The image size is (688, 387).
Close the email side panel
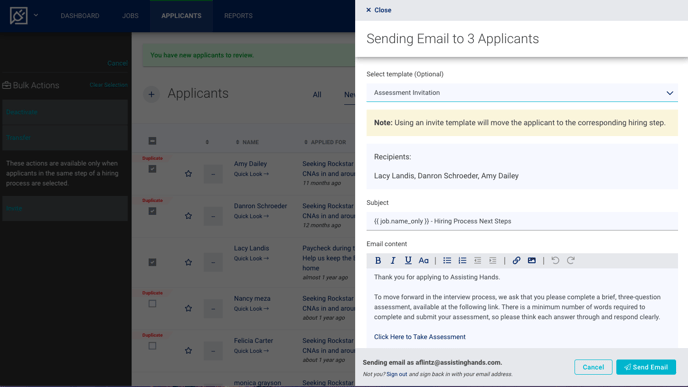(x=379, y=10)
